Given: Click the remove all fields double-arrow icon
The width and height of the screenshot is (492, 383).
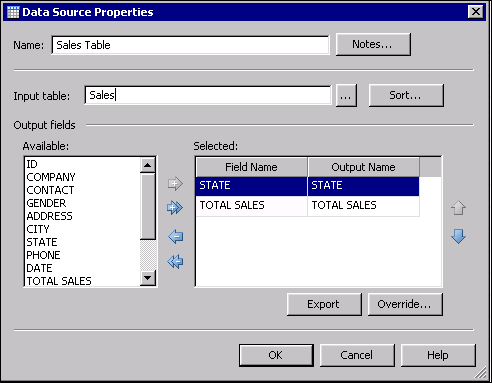Looking at the screenshot, I should pyautogui.click(x=175, y=262).
